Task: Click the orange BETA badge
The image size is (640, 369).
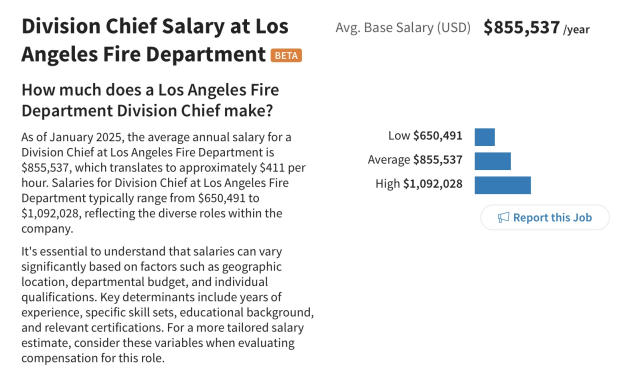Action: coord(286,55)
